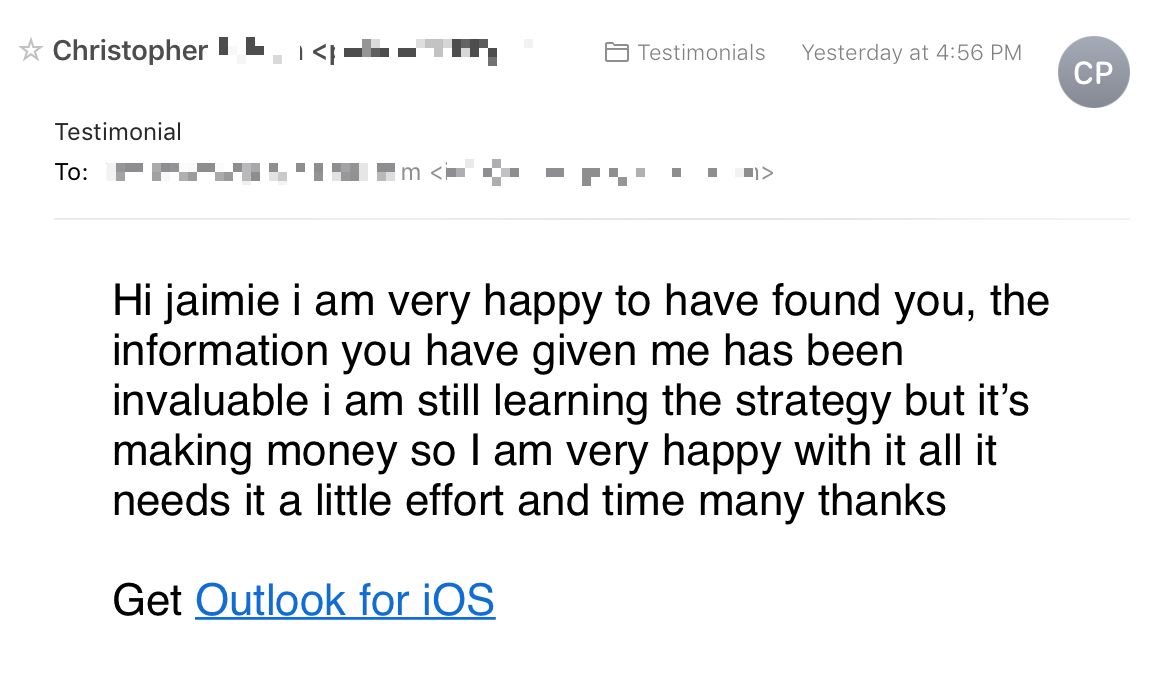Click the word Get before the link
The image size is (1166, 678).
pyautogui.click(x=147, y=600)
